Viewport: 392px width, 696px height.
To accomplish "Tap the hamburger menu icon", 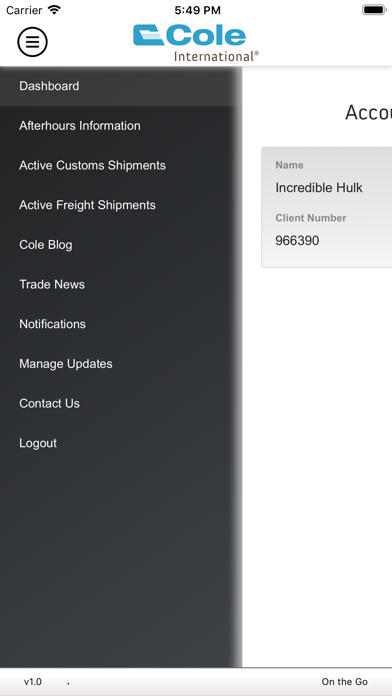I will [x=32, y=42].
